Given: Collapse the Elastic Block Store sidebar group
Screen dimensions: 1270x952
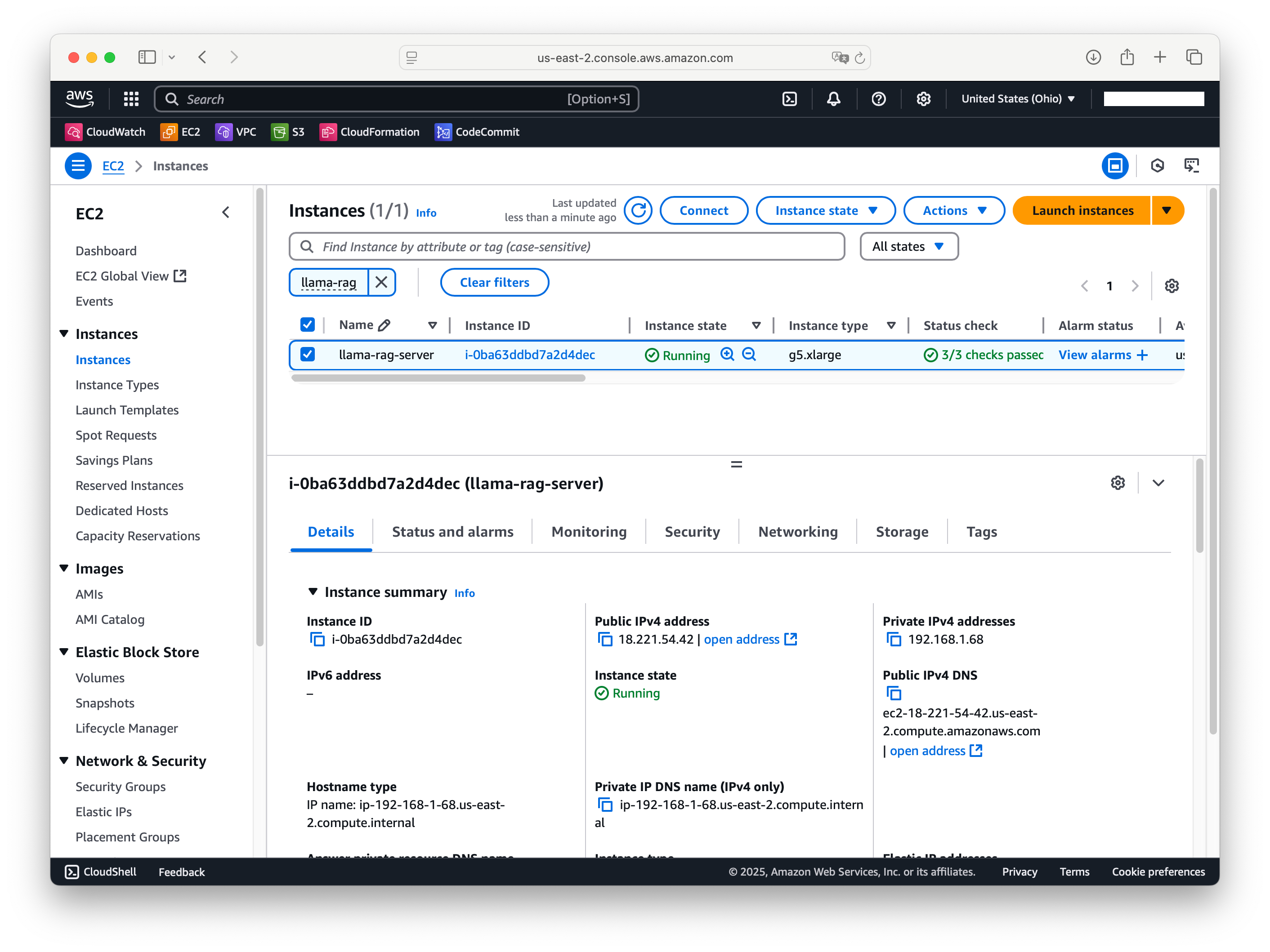Looking at the screenshot, I should coord(64,651).
